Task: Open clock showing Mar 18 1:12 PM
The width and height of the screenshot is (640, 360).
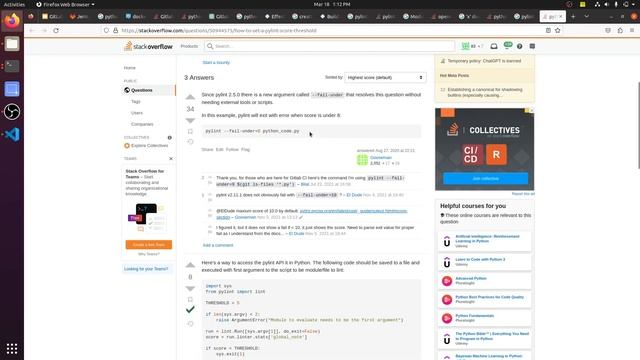Action: point(332,4)
